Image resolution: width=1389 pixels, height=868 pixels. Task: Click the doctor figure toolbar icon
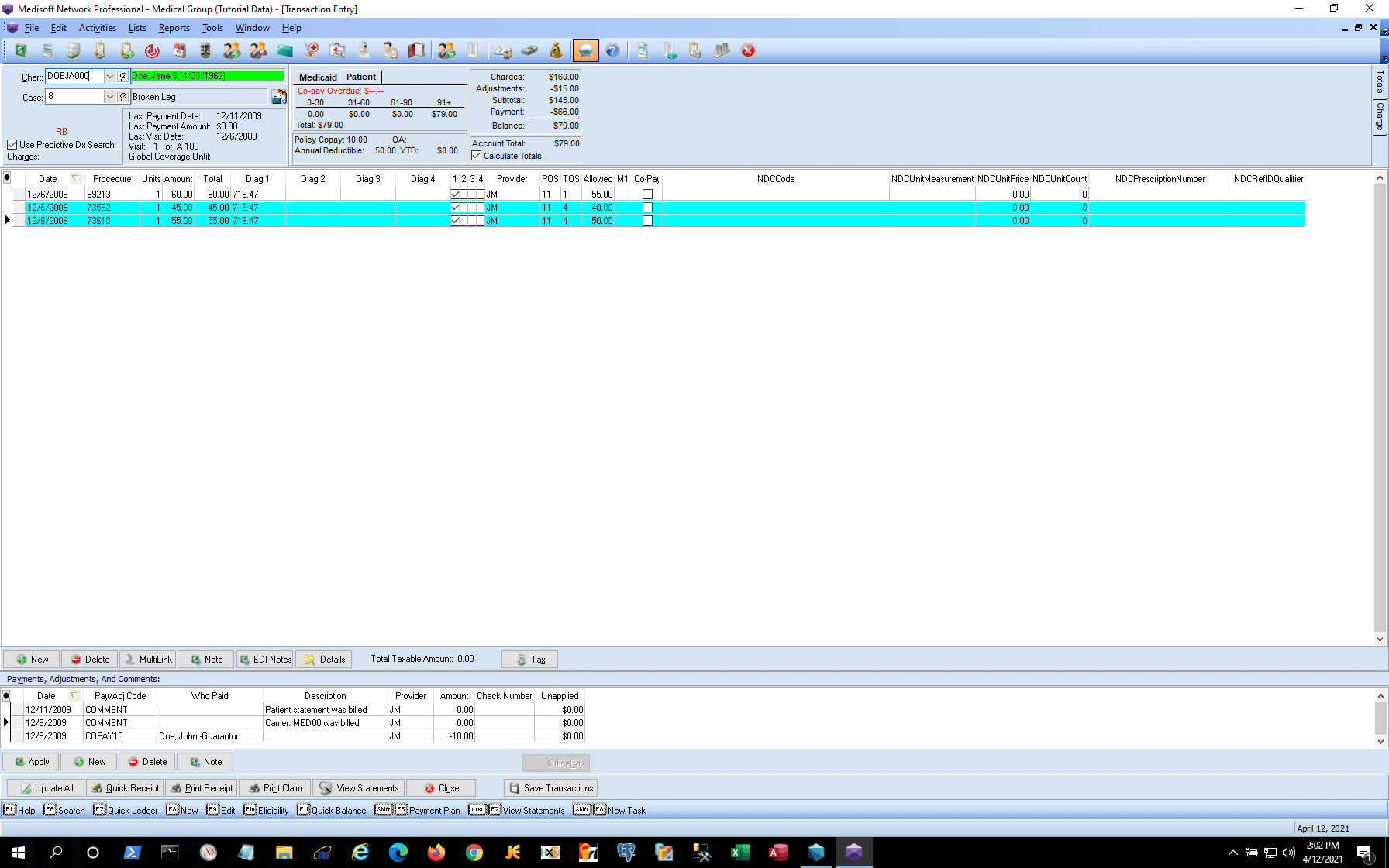point(364,50)
